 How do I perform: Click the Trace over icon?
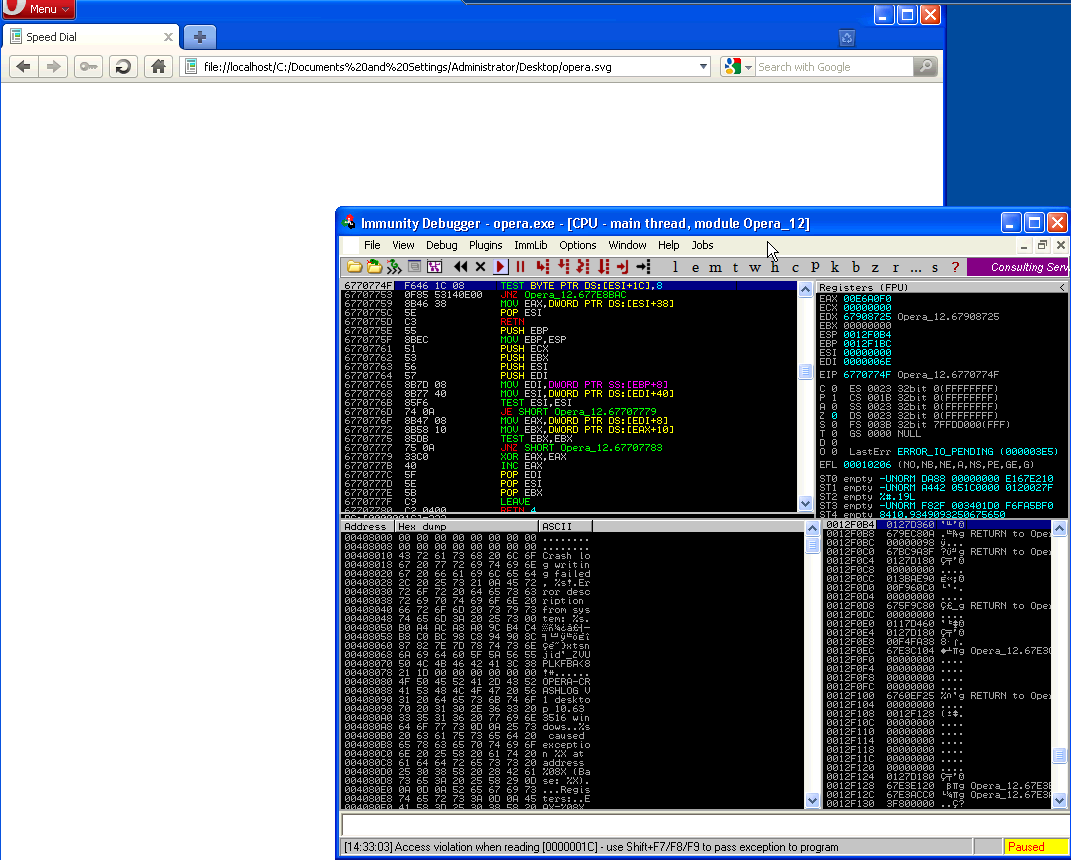(604, 267)
